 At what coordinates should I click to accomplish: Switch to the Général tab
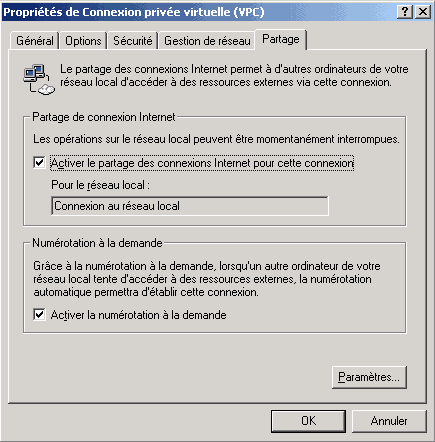click(35, 41)
